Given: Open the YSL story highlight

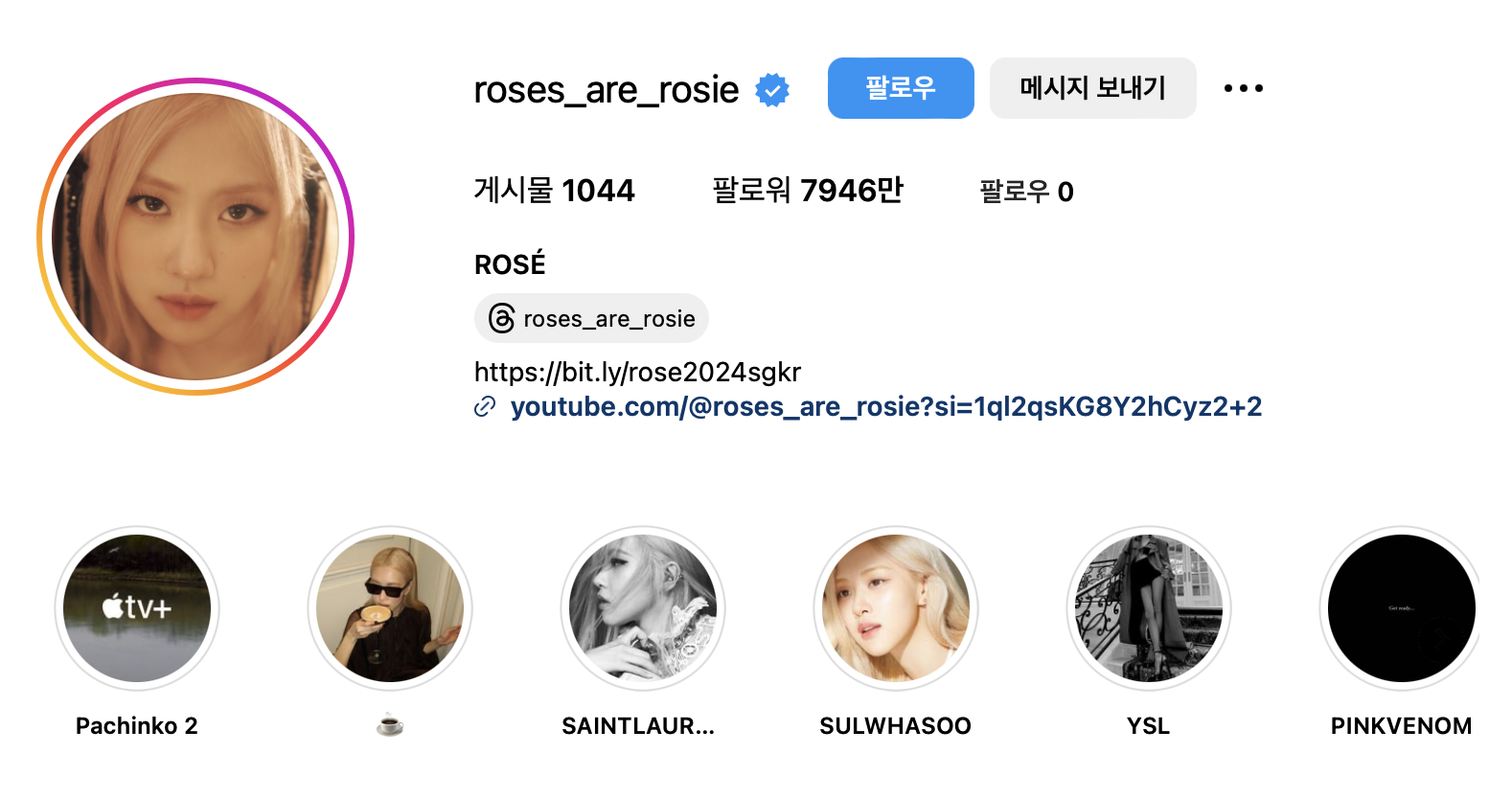Looking at the screenshot, I should pos(1149,608).
